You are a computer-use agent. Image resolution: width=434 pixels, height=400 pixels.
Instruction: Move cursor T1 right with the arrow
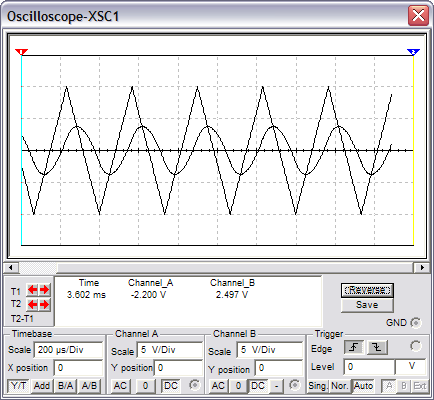tap(45, 290)
